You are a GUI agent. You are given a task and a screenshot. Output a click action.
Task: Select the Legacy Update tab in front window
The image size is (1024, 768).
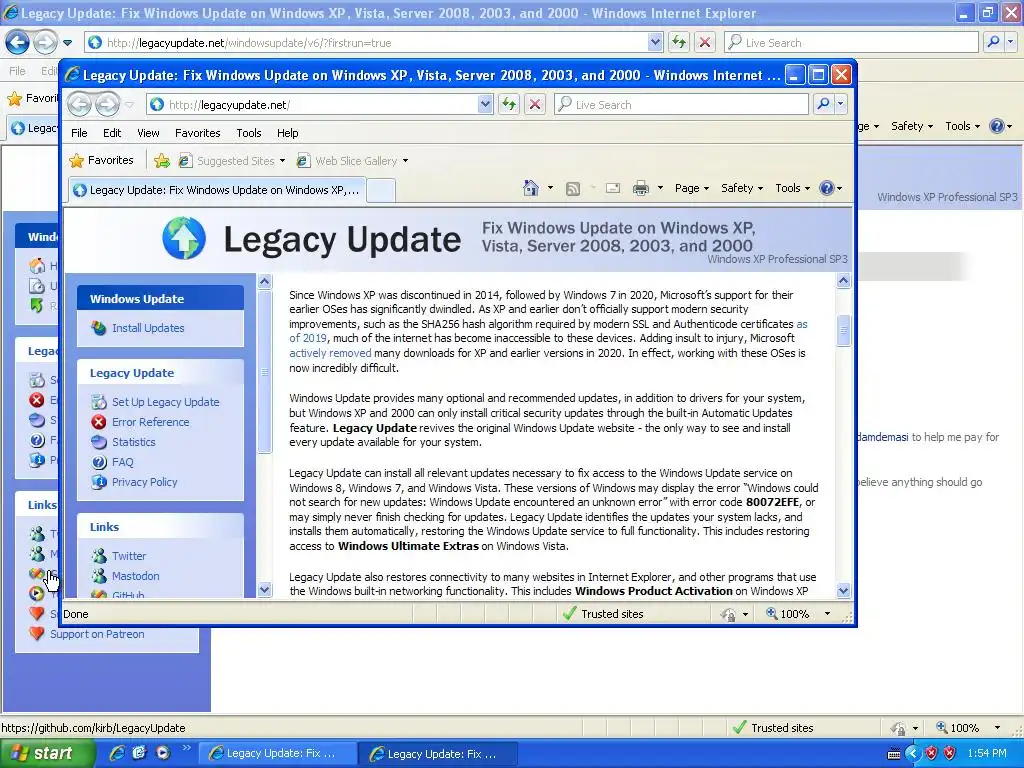click(217, 190)
